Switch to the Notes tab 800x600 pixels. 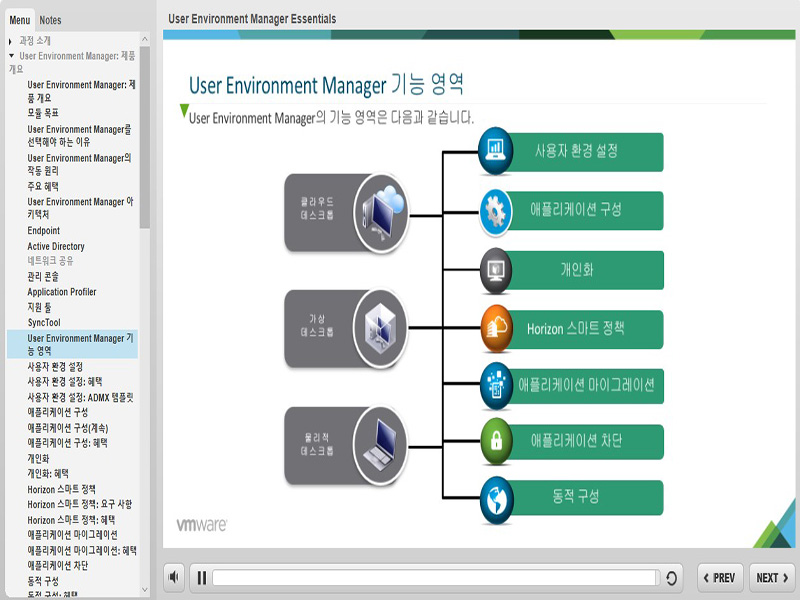[50, 20]
